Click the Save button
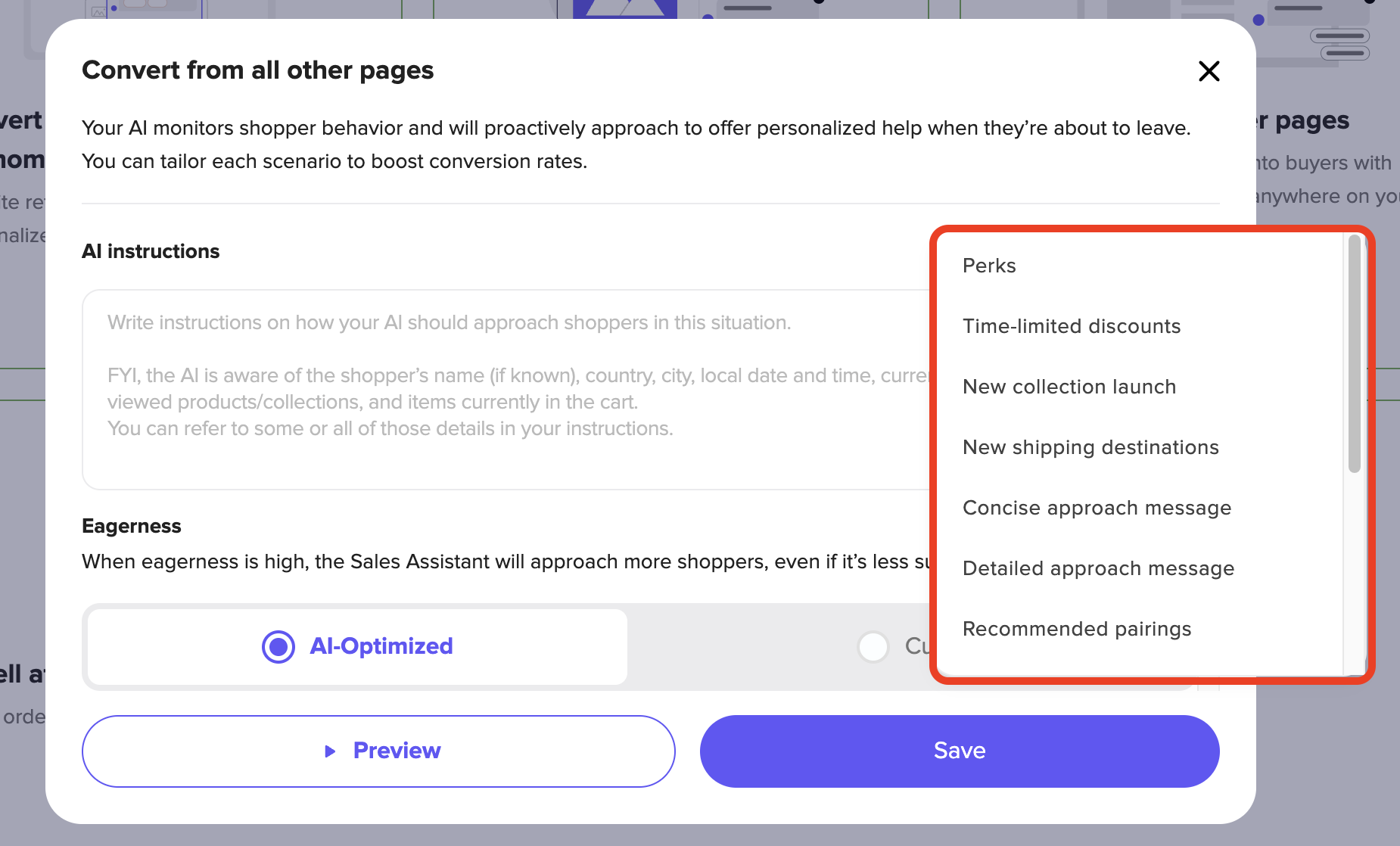 pyautogui.click(x=960, y=751)
